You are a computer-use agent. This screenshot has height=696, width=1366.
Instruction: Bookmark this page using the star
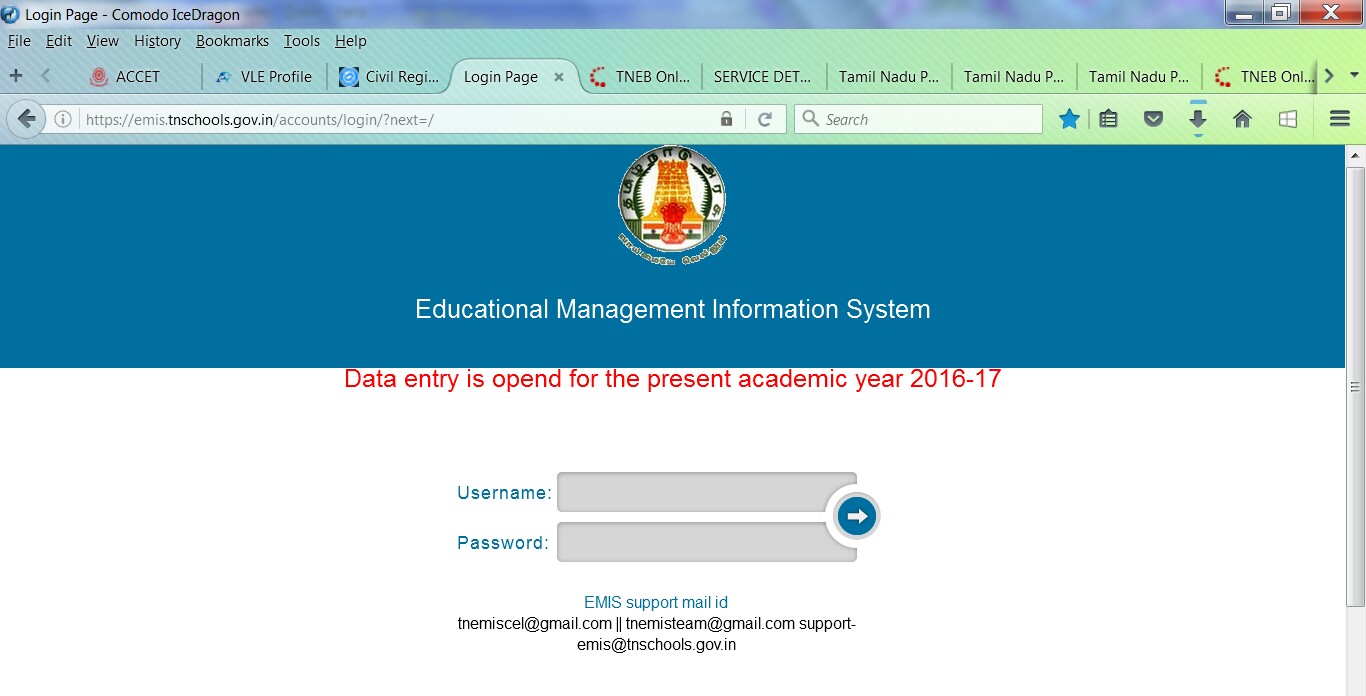pos(1069,118)
